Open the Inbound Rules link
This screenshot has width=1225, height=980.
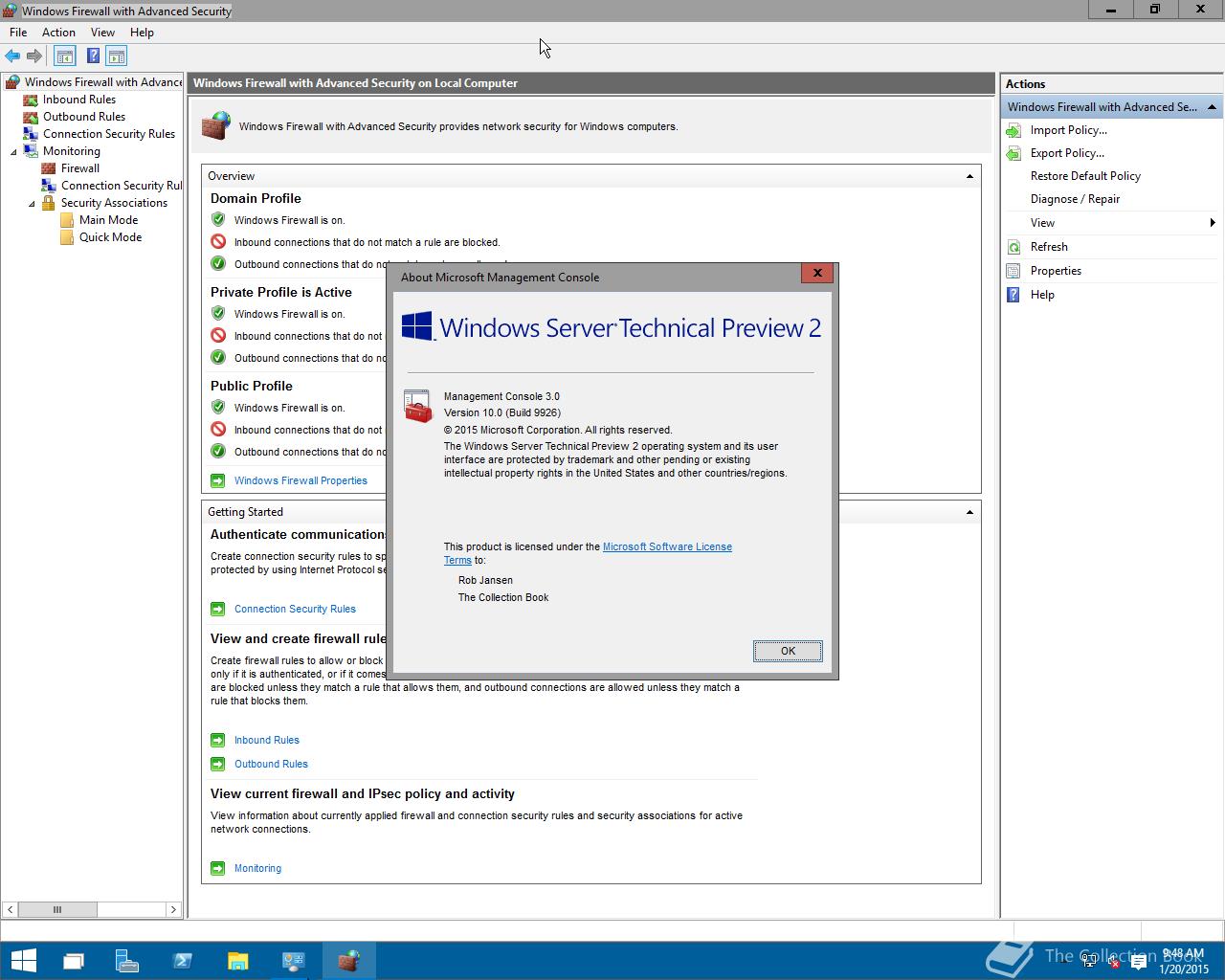267,740
